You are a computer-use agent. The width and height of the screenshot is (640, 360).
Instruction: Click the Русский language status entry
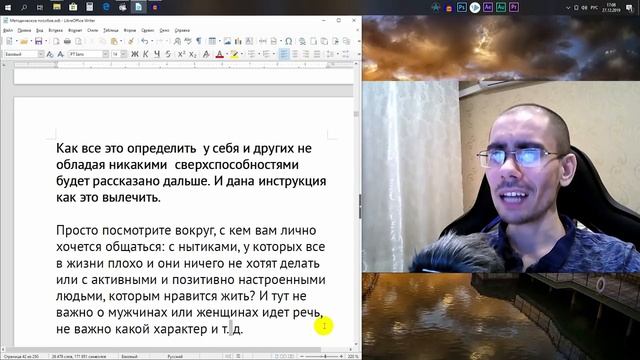(x=175, y=356)
